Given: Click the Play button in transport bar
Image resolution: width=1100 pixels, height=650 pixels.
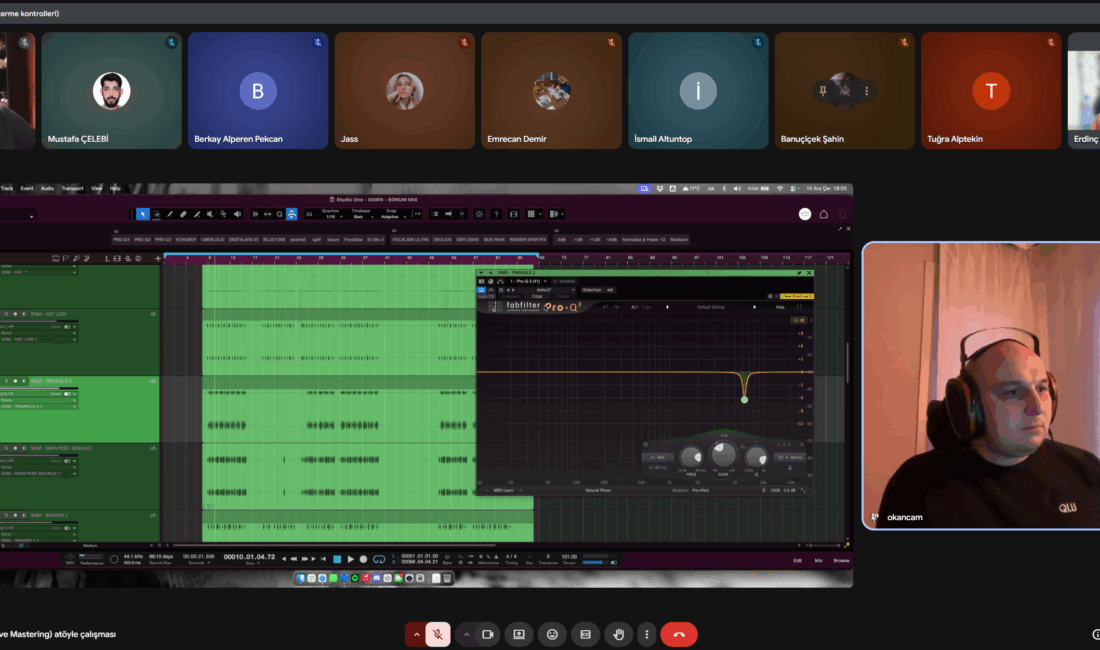Looking at the screenshot, I should (350, 559).
